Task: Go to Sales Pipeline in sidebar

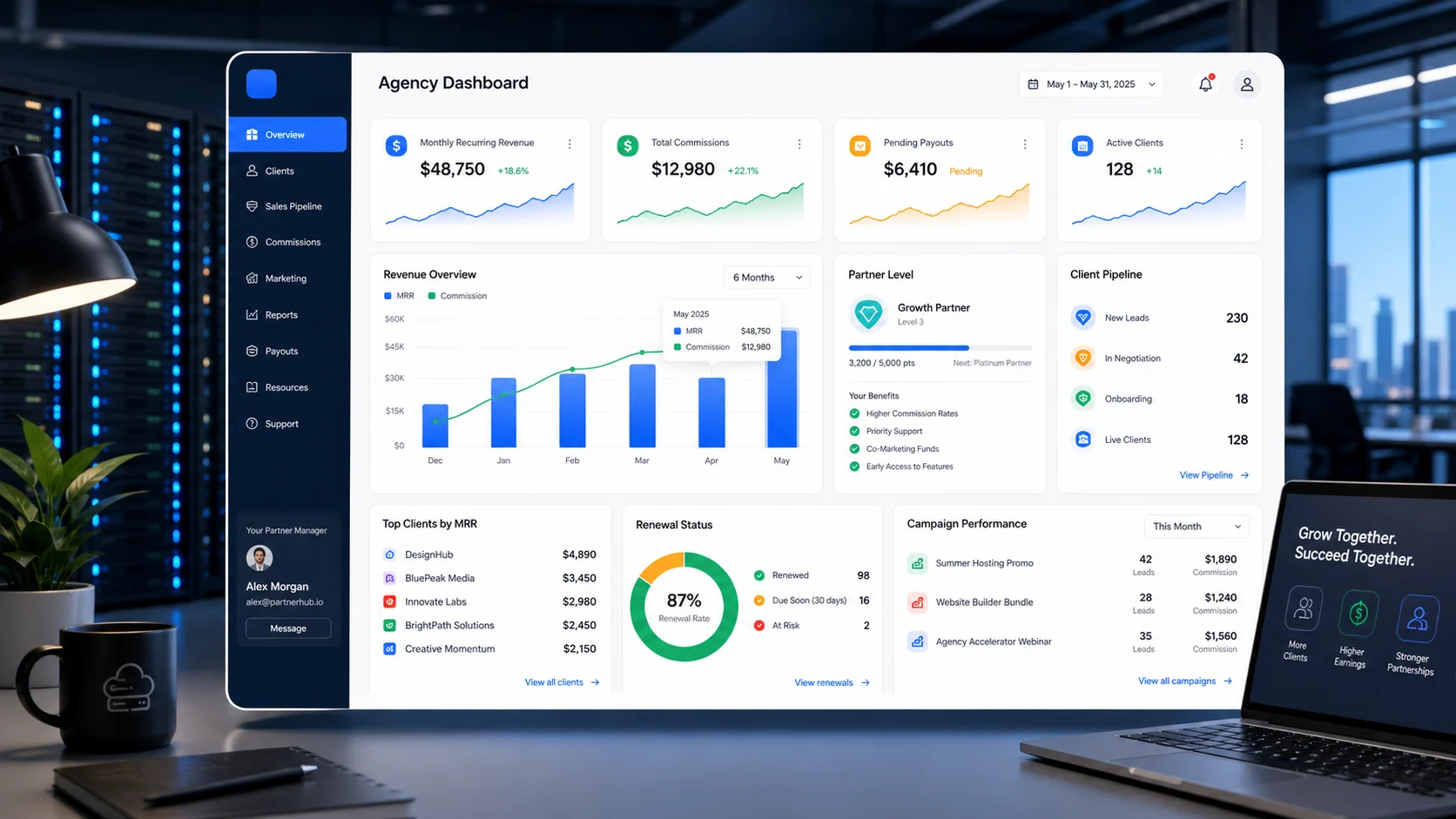Action: (x=287, y=206)
